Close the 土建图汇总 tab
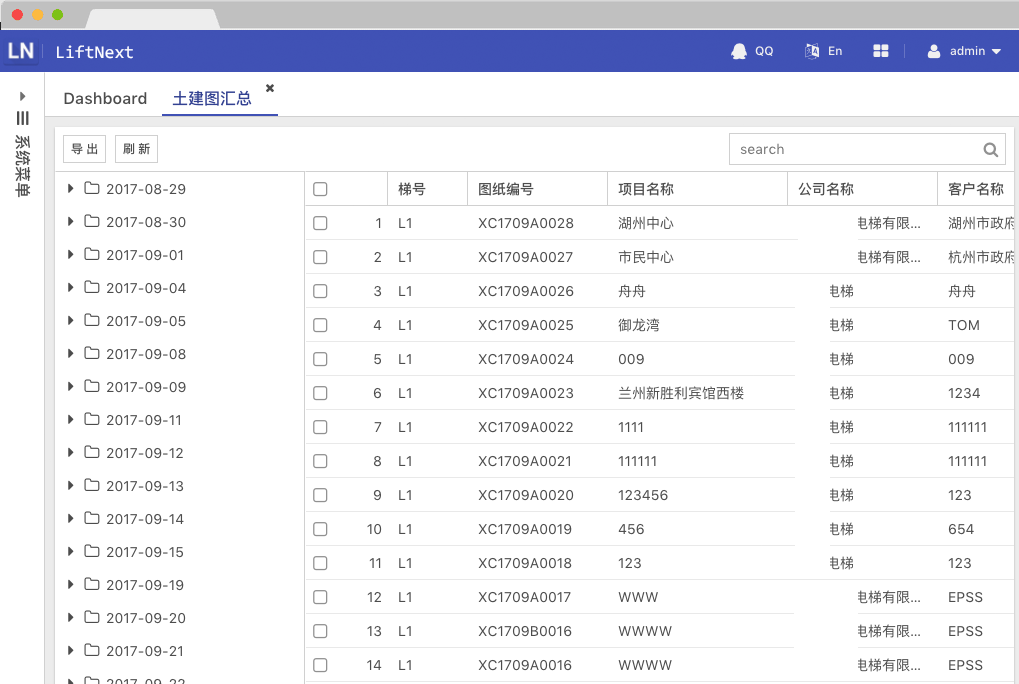This screenshot has width=1019, height=684. (270, 88)
